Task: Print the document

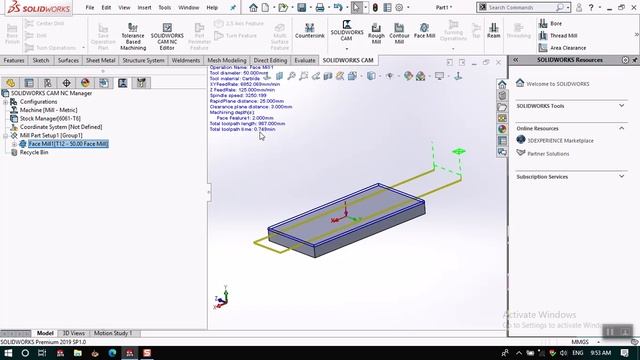Action: coord(320,7)
